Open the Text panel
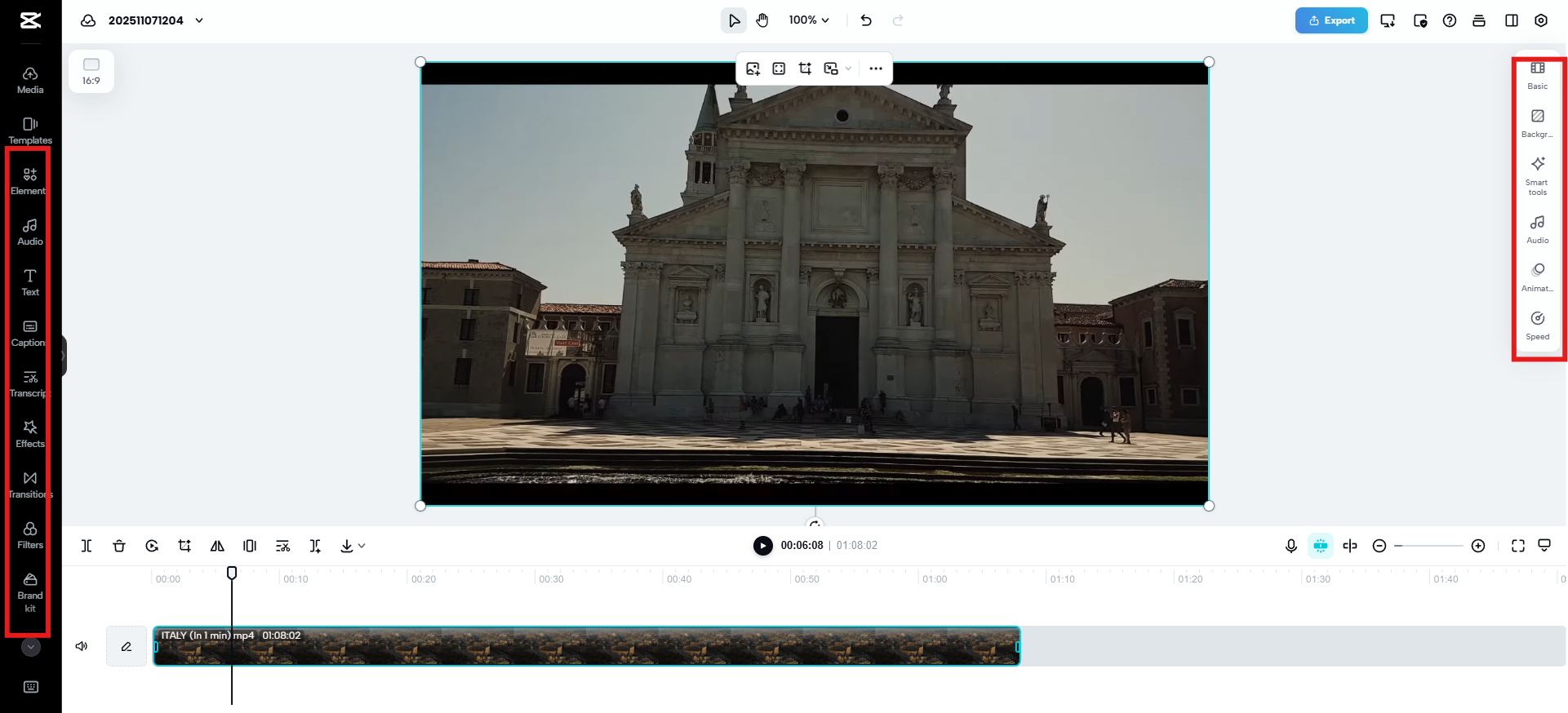1568x713 pixels. 30,282
